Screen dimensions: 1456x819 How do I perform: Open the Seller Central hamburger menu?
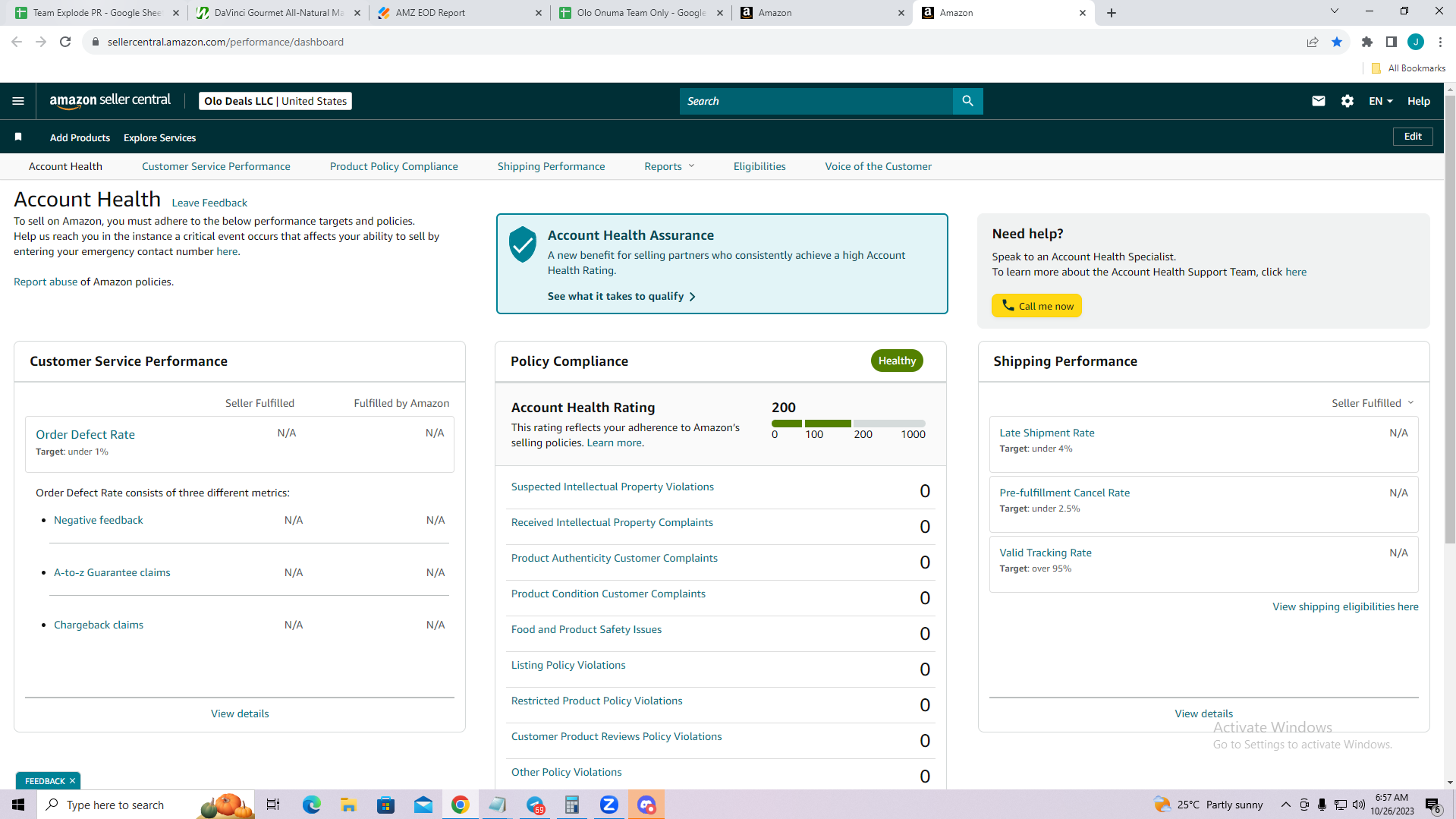coord(18,101)
